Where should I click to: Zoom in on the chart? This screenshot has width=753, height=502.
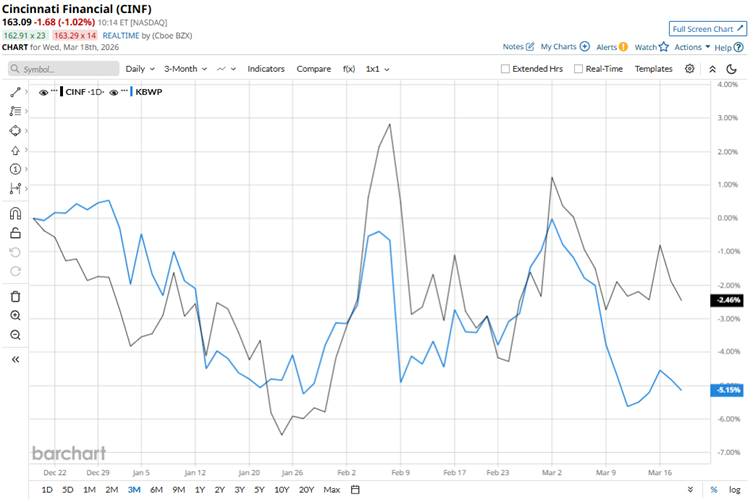tap(15, 316)
